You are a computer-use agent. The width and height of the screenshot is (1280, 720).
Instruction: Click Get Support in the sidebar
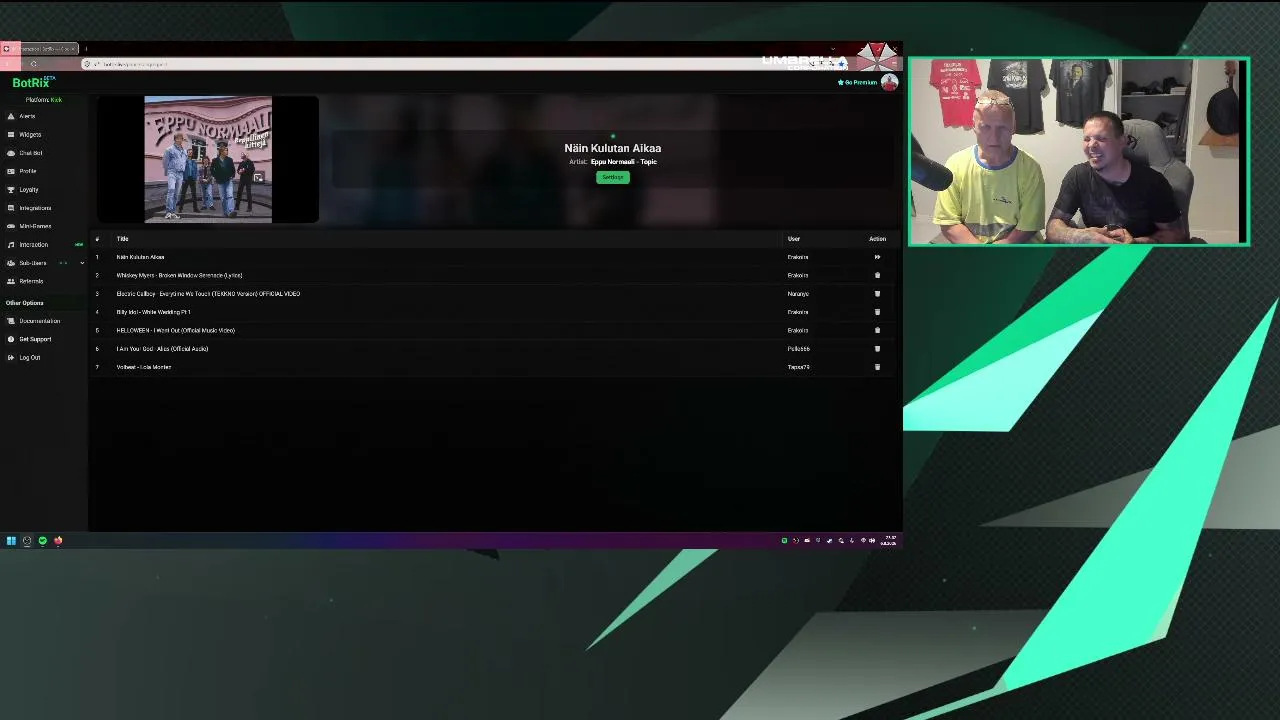coord(35,339)
